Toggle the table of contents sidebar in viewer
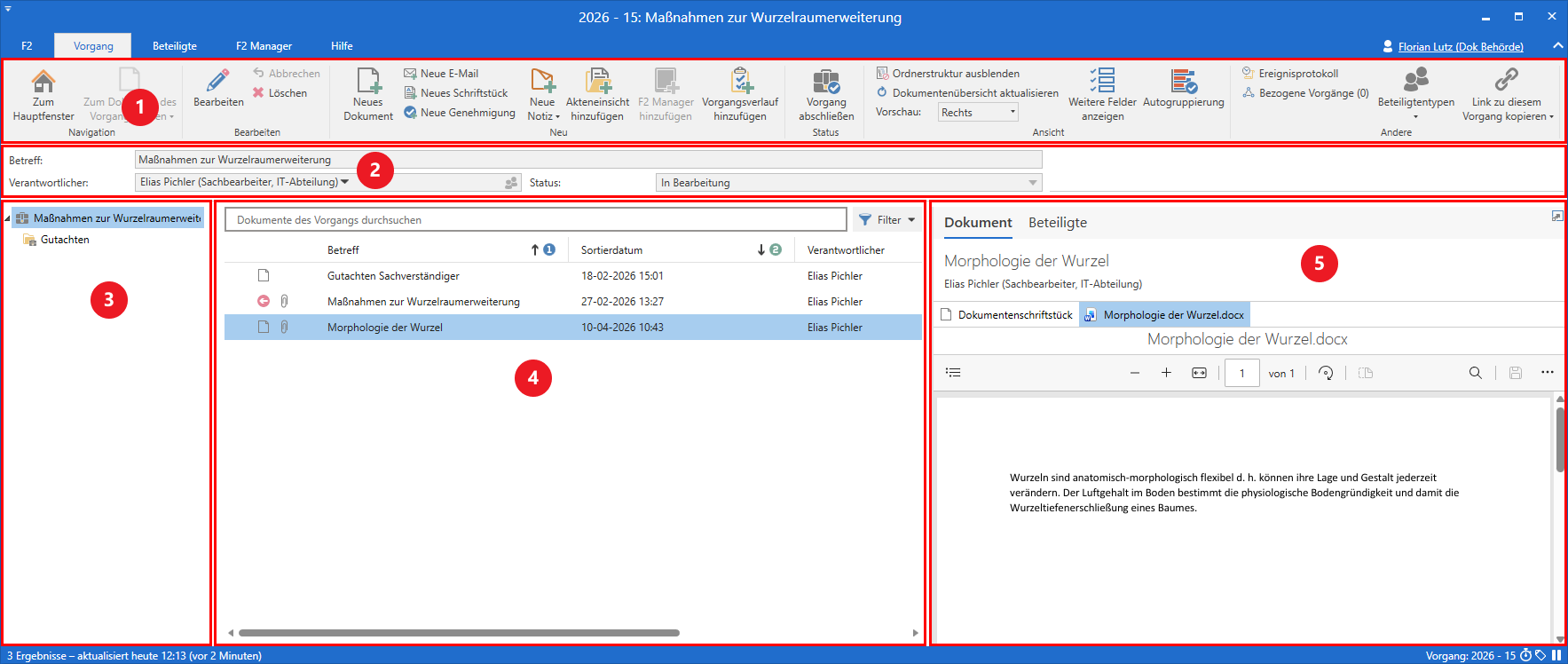 [953, 373]
